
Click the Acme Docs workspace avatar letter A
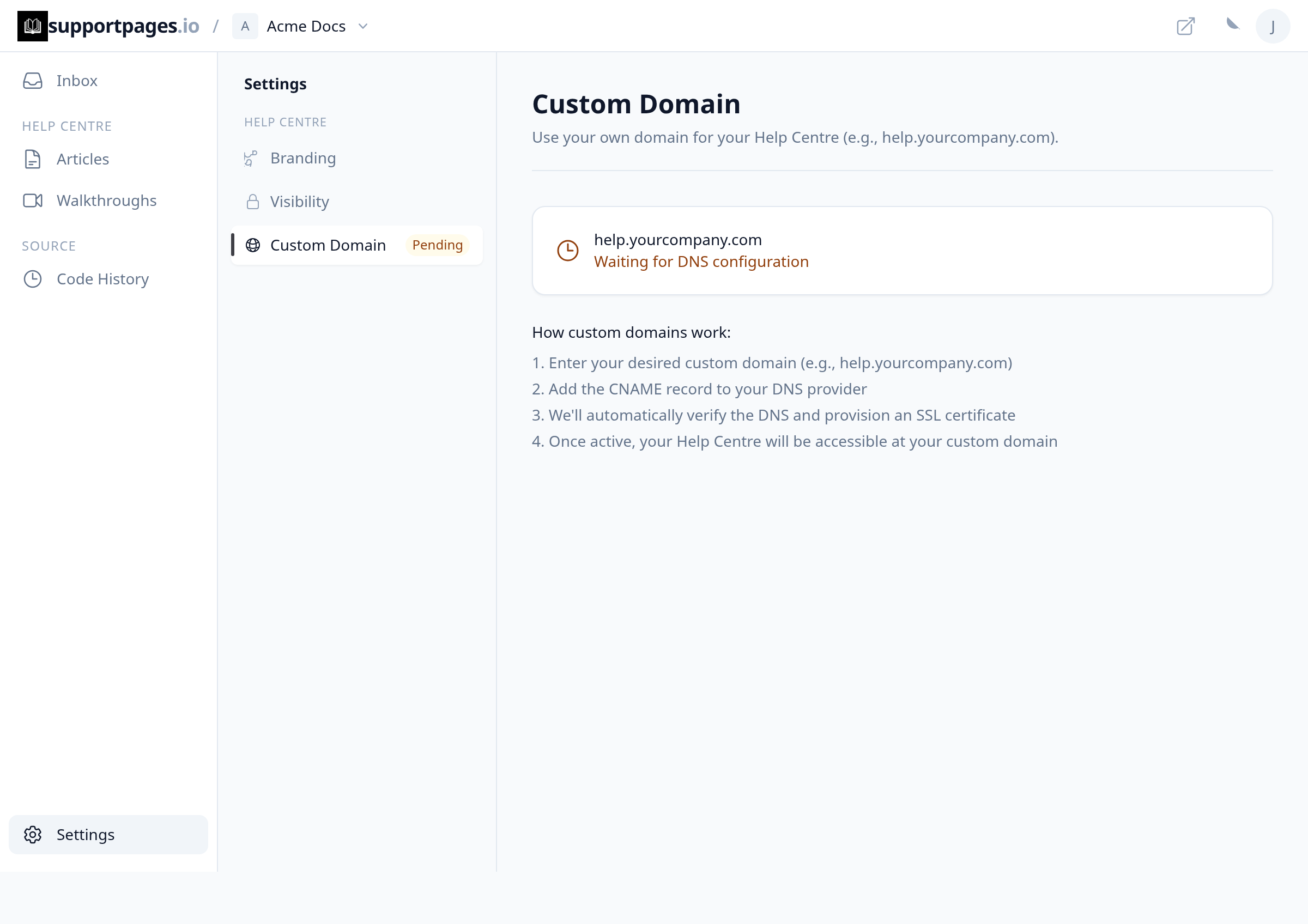tap(245, 26)
